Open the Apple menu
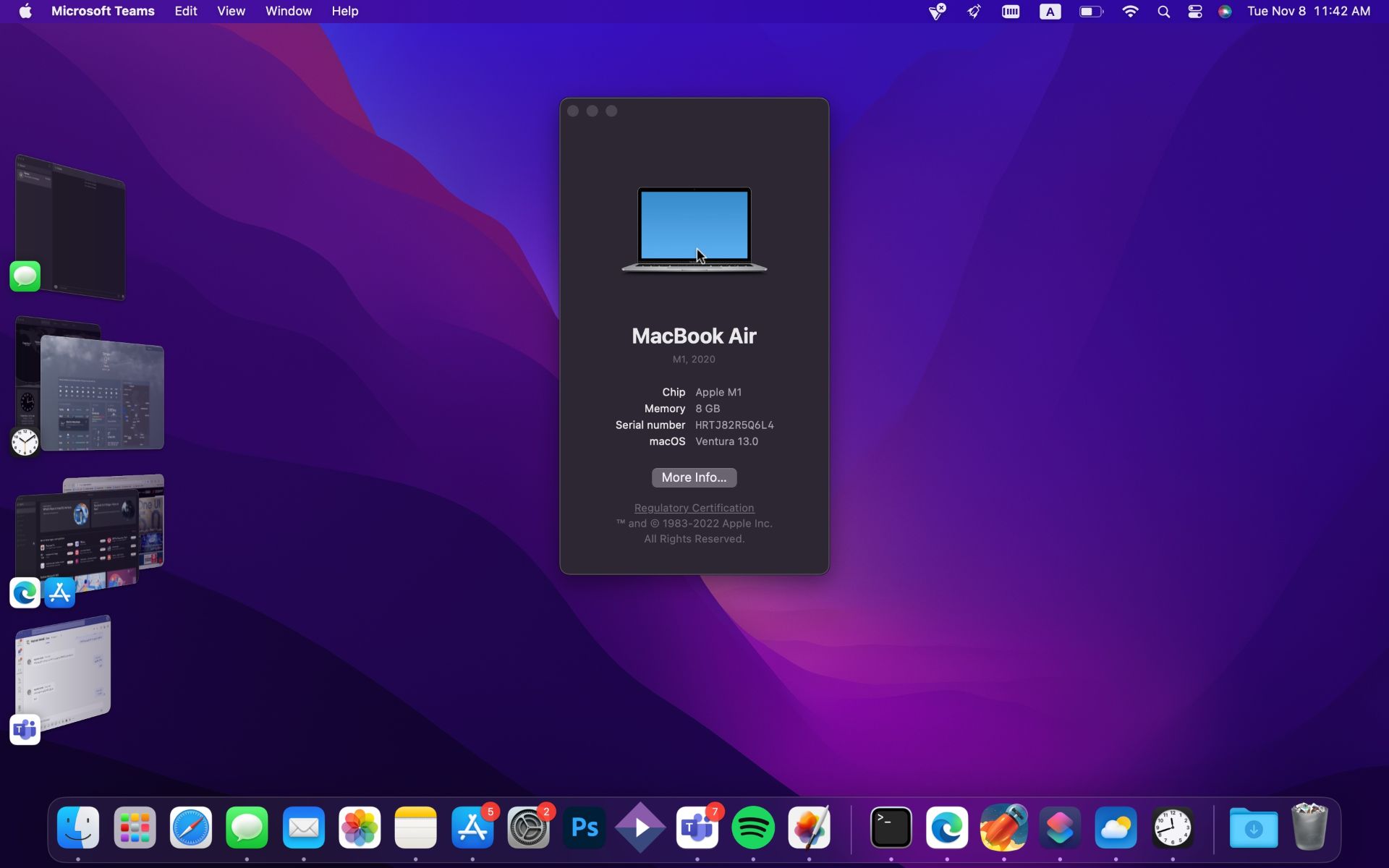Viewport: 1389px width, 868px height. click(25, 12)
